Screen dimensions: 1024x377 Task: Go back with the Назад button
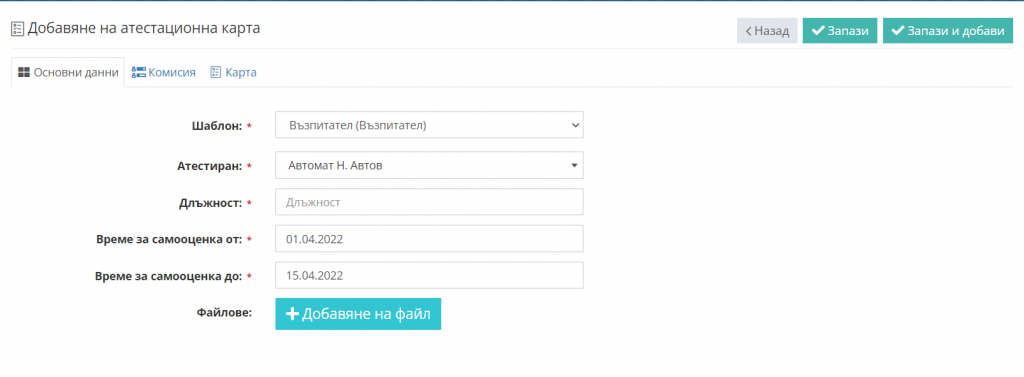pyautogui.click(x=767, y=31)
